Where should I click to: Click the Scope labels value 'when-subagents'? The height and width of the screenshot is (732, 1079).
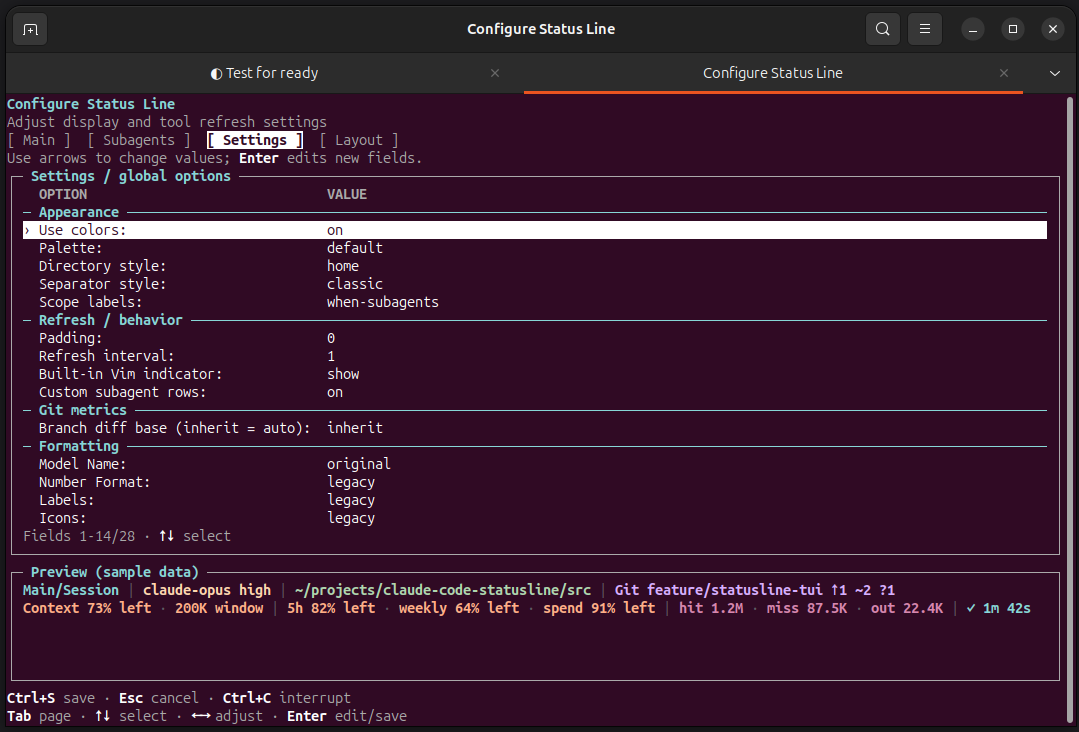coord(383,302)
